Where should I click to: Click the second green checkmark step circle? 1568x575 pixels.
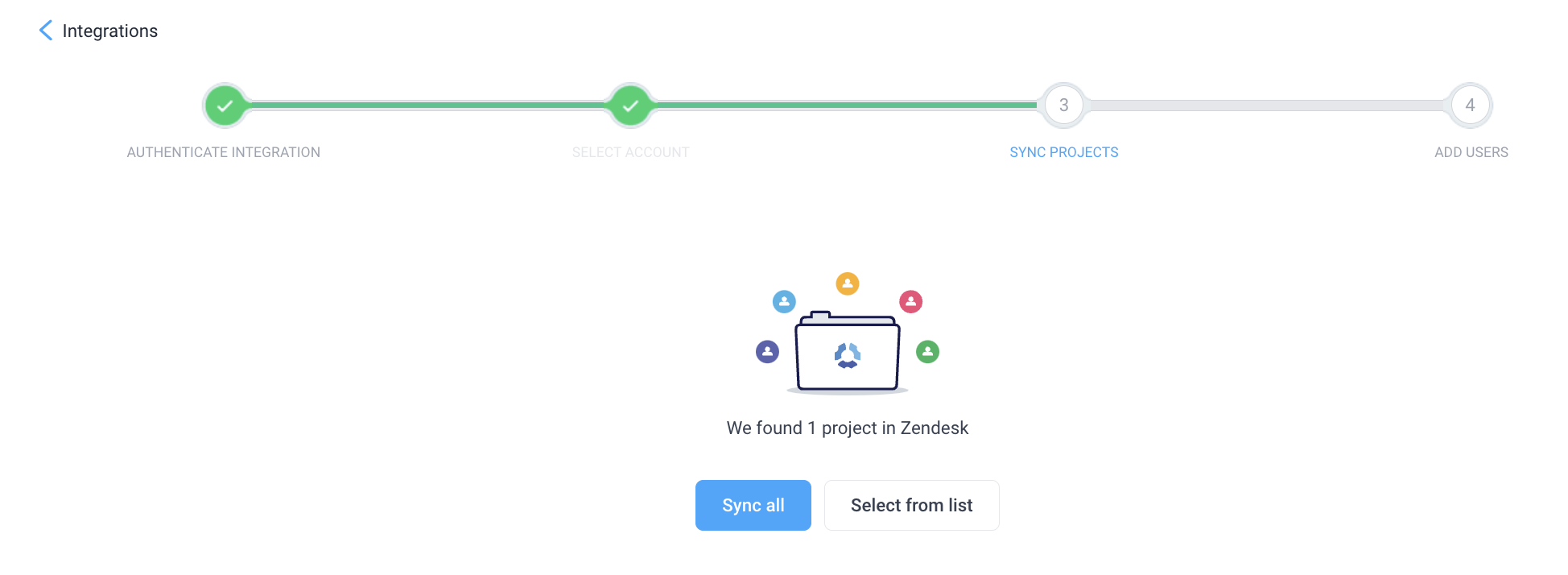point(630,105)
